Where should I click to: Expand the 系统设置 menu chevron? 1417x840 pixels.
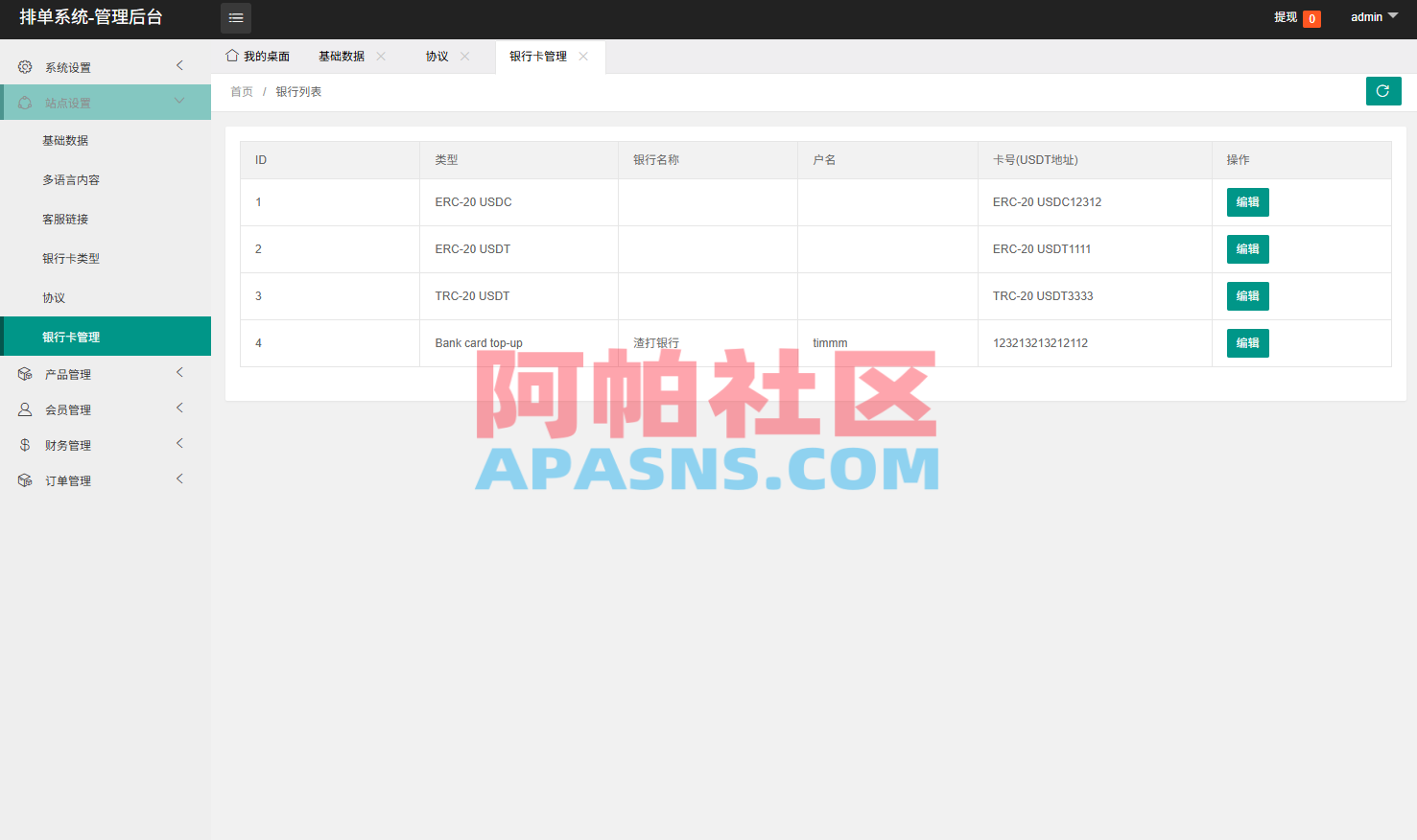pyautogui.click(x=179, y=65)
